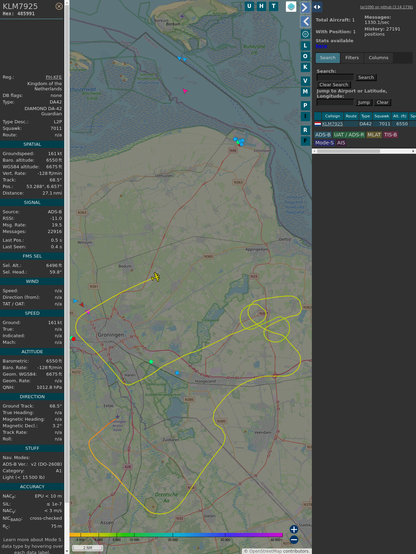Click the SPATIAL section header
The height and width of the screenshot is (554, 416).
point(32,144)
